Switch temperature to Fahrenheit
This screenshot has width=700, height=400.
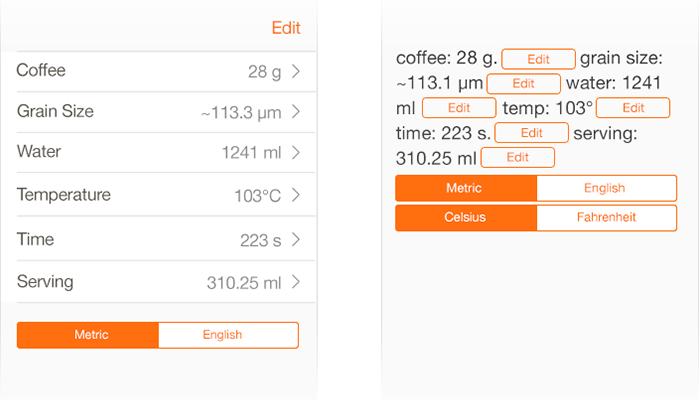click(606, 217)
